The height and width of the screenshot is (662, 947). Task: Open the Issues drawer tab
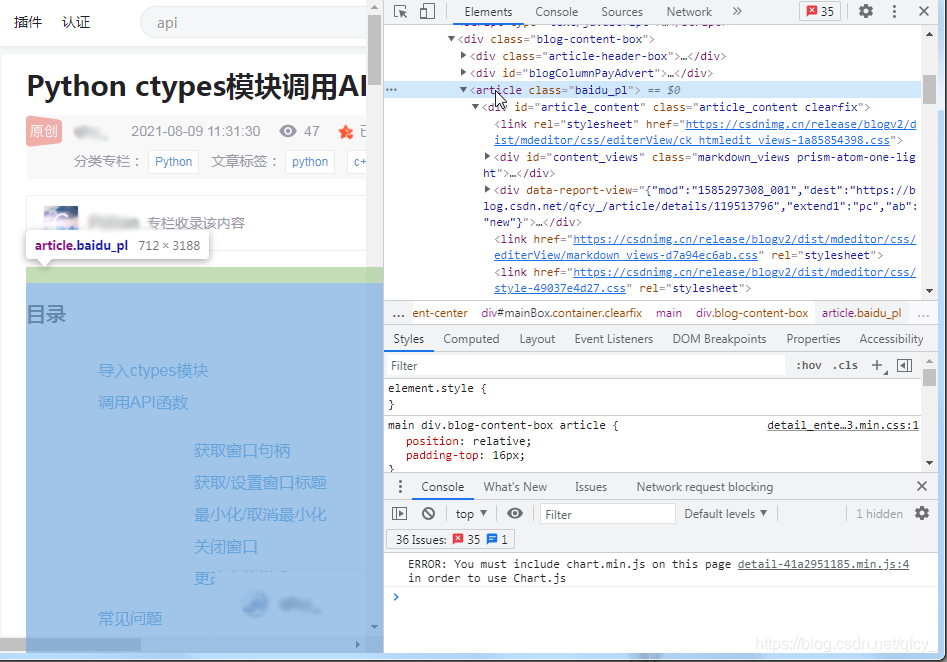pos(591,487)
